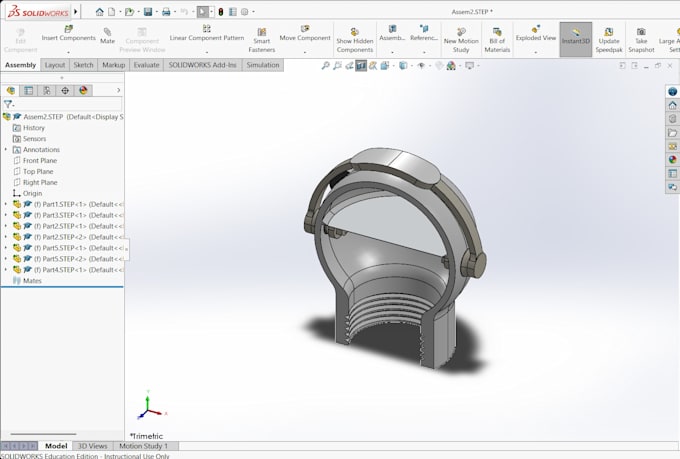The image size is (680, 459).
Task: Expand Part1.STEP<1> component
Action: 6,204
